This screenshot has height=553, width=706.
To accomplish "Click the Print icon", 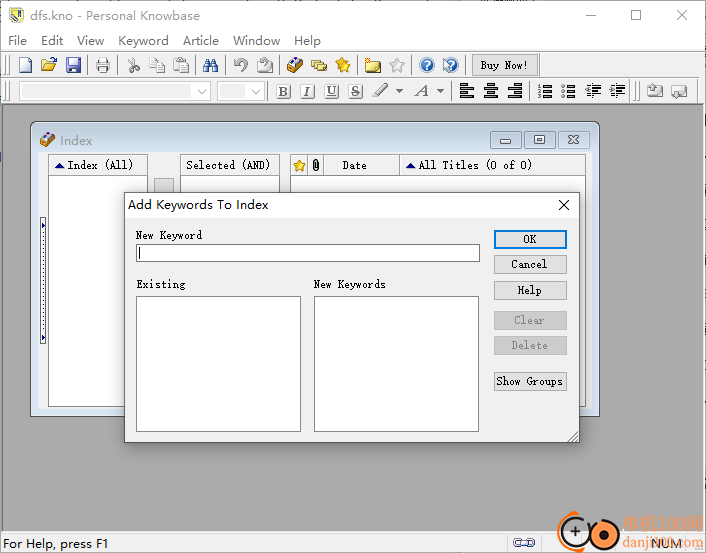I will coord(103,65).
